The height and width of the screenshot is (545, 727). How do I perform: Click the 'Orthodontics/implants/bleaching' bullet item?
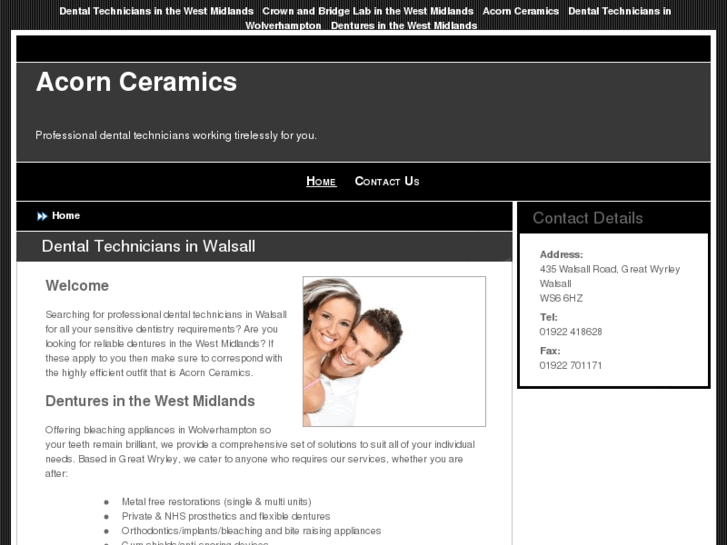coord(251,531)
